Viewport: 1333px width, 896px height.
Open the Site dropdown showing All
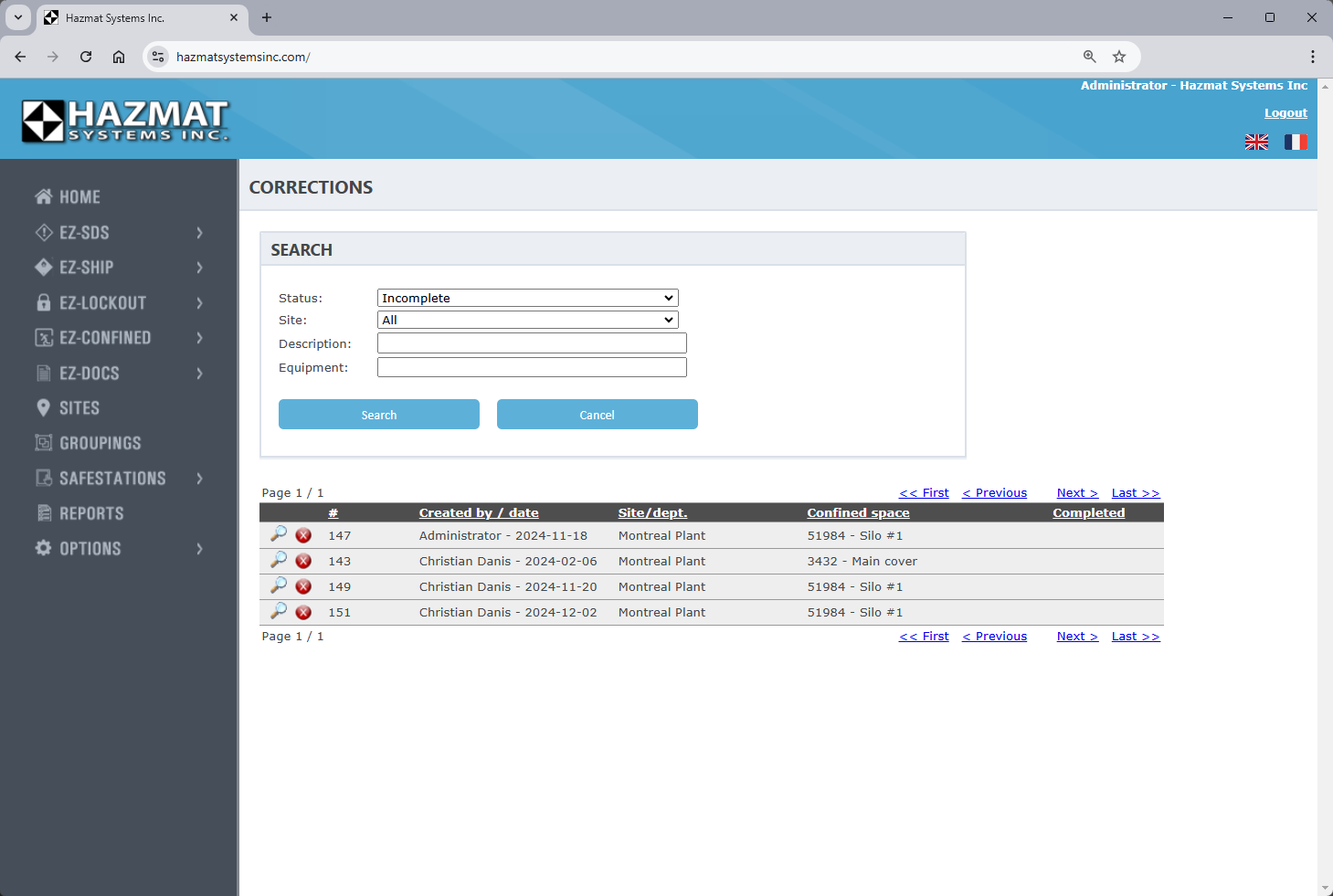[527, 320]
